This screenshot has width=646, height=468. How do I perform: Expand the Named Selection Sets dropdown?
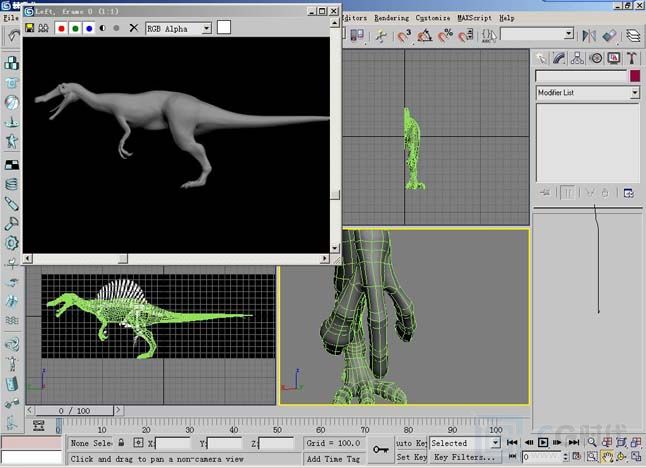pos(569,34)
